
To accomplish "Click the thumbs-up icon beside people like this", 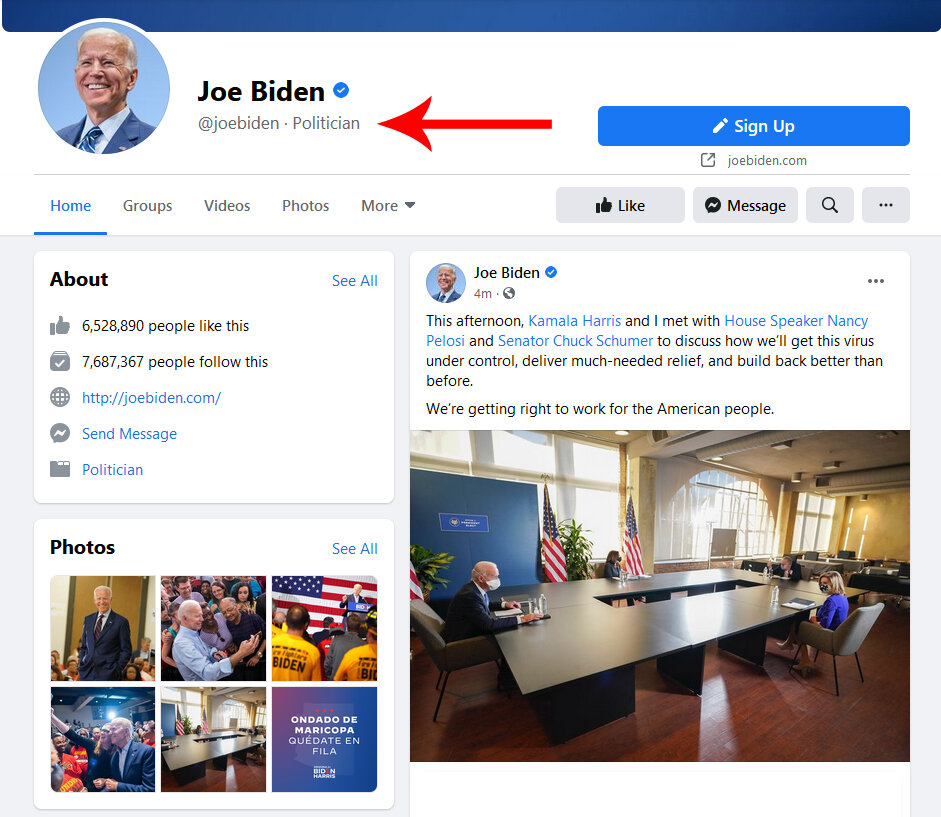I will tap(60, 325).
